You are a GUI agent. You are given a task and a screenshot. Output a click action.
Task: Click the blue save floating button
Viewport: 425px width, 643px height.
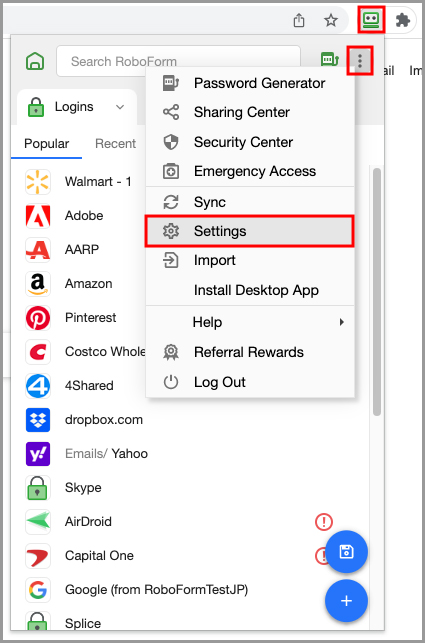346,552
